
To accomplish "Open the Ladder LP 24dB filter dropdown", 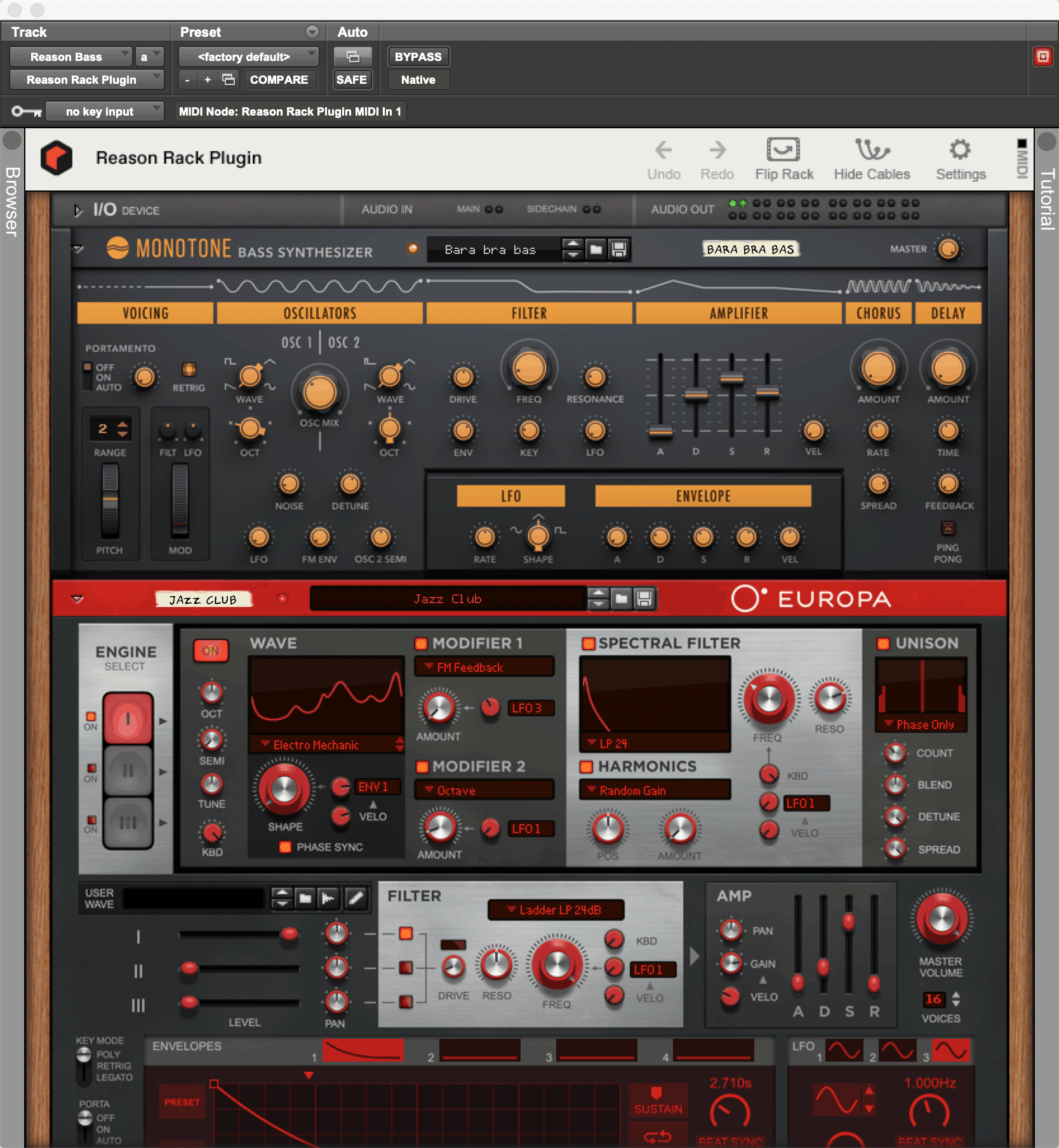I will [x=555, y=910].
